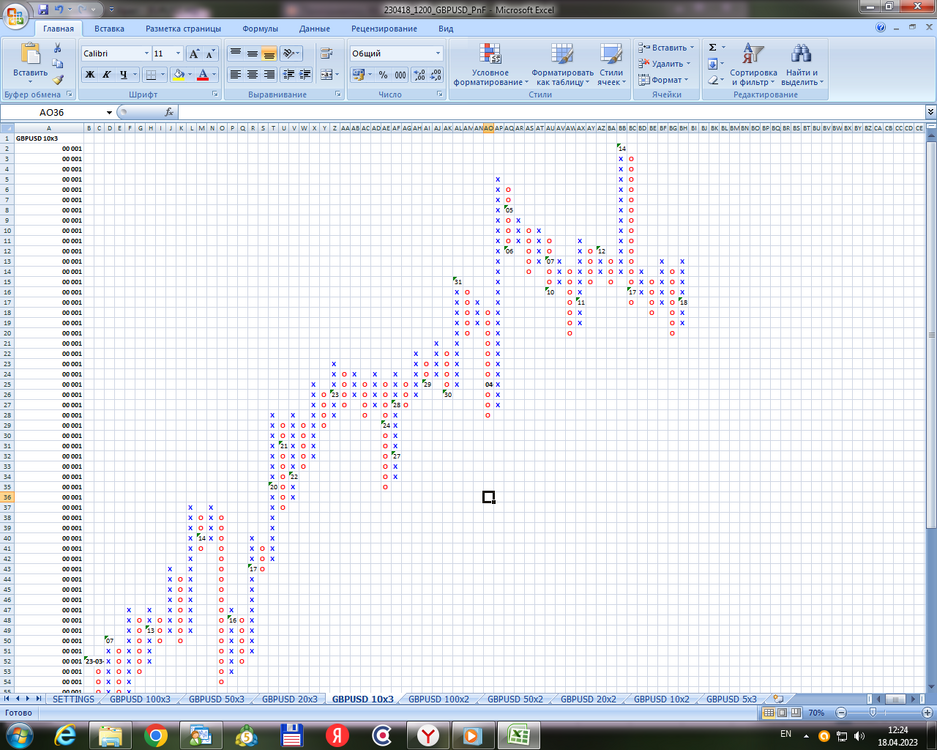Open Удалить cells dropdown
This screenshot has height=750, width=937.
click(665, 63)
